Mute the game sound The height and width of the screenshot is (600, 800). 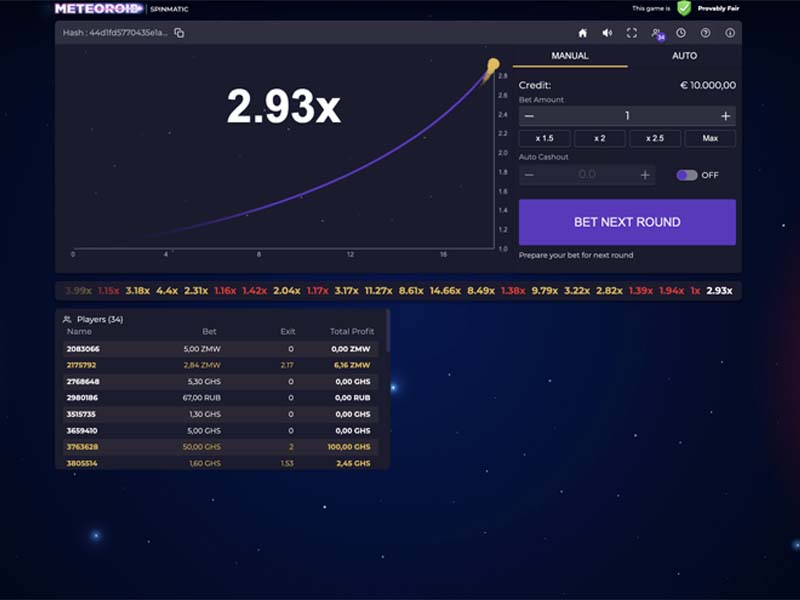click(x=607, y=33)
